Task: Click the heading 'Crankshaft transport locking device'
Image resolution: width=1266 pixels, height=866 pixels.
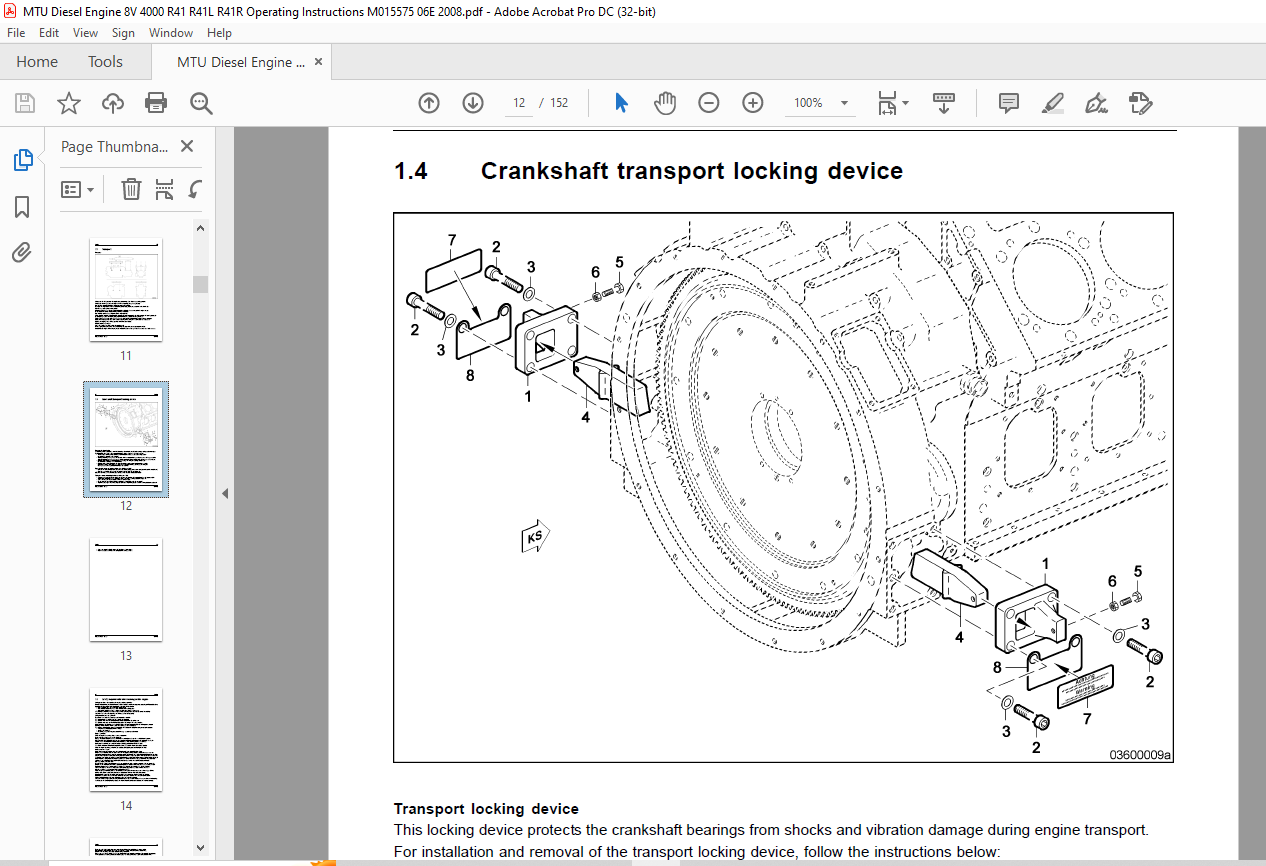Action: tap(692, 171)
